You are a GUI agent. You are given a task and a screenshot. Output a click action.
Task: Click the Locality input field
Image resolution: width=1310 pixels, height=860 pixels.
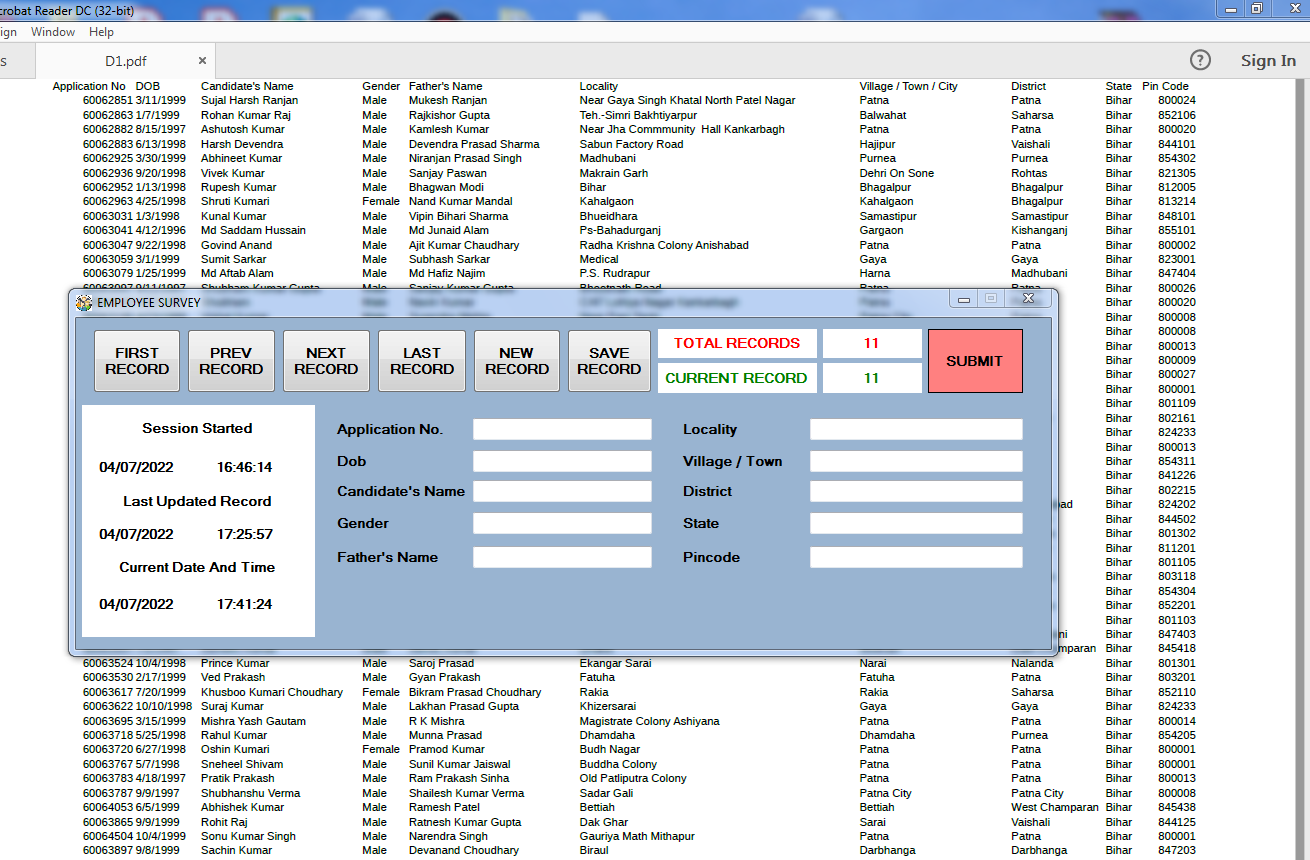916,428
